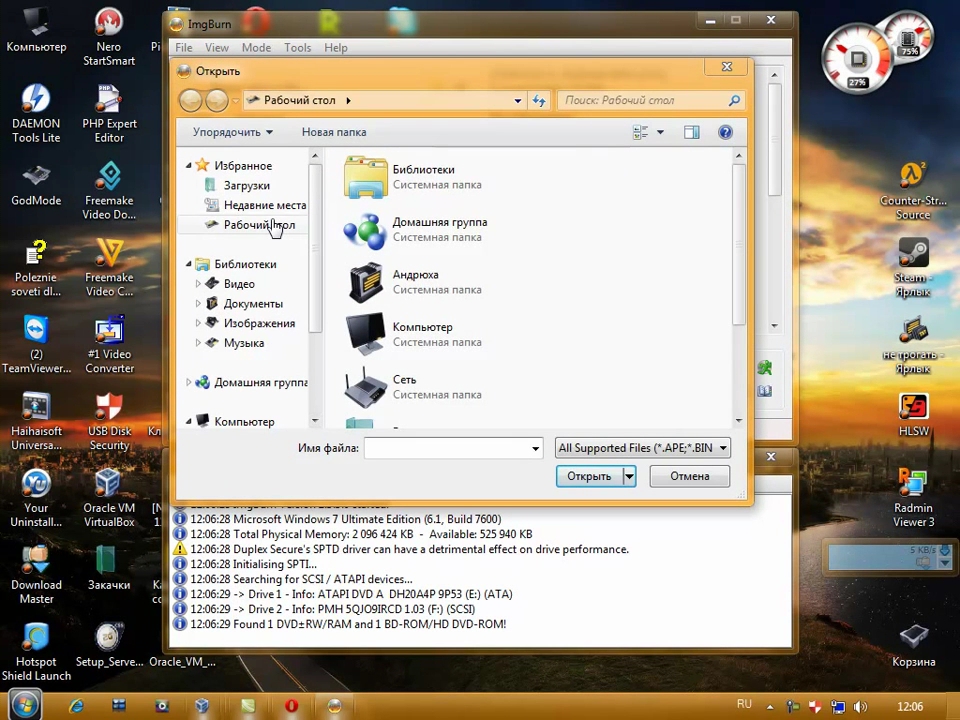This screenshot has height=720, width=960.
Task: Click the Help icon in the dialog toolbar
Action: [x=725, y=132]
